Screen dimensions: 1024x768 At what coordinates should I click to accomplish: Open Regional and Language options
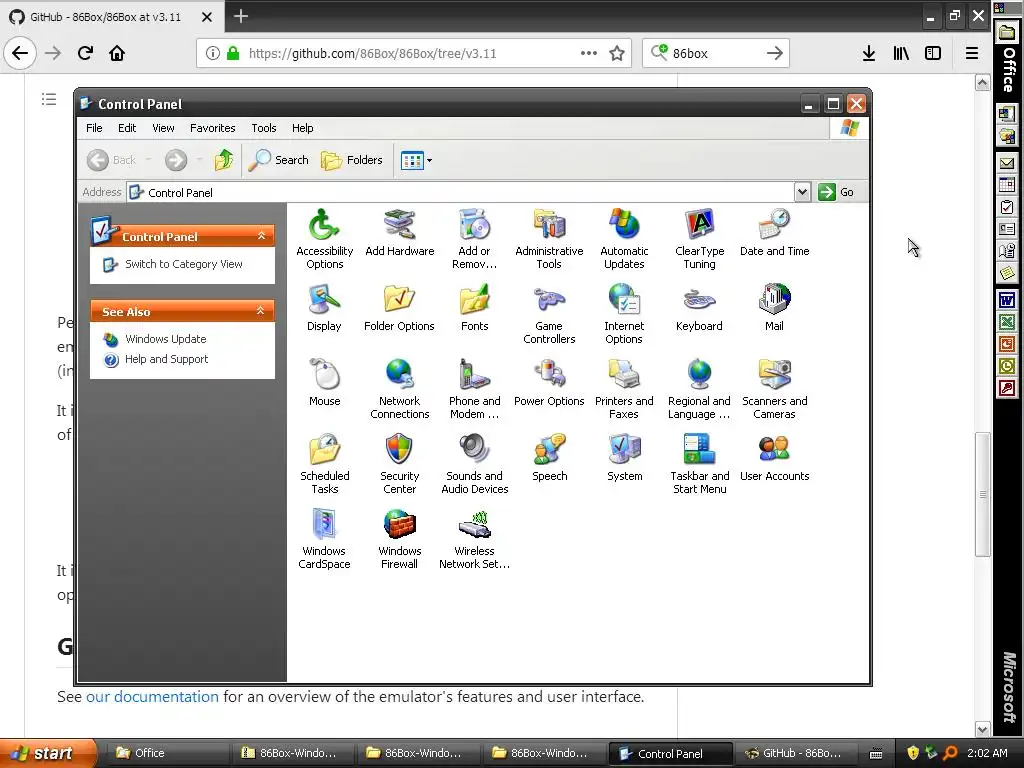(x=699, y=389)
